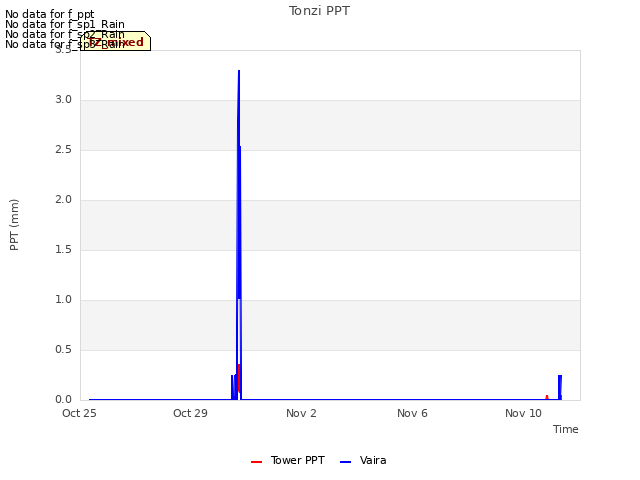
Task: Click the 'No data for f_sp1_Rain' message
Action: (64, 24)
